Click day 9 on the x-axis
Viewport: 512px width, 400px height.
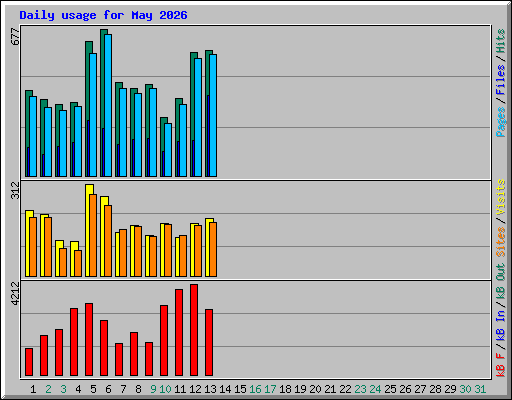point(153,389)
